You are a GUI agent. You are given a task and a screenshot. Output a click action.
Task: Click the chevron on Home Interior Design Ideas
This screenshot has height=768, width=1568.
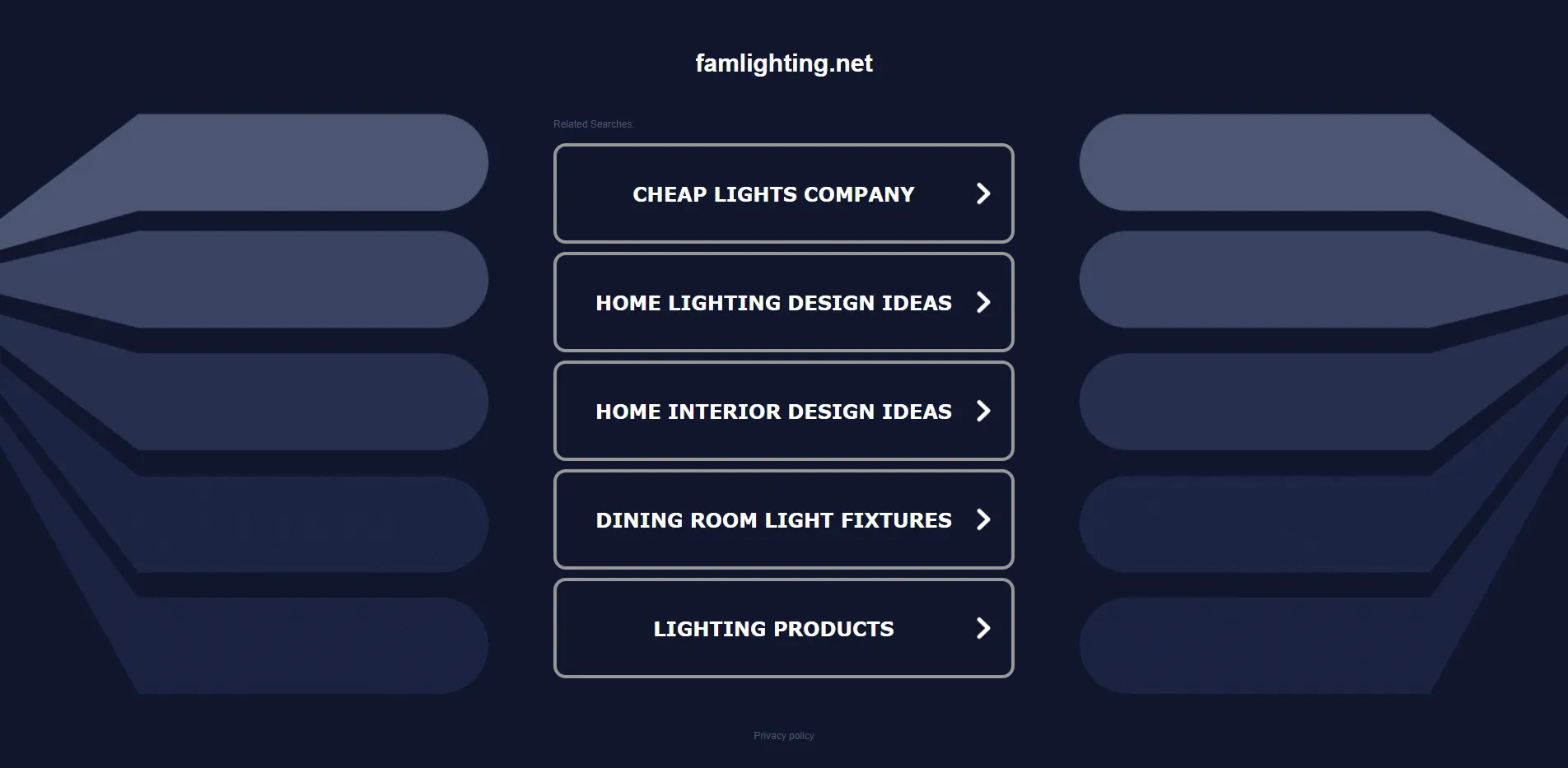(x=982, y=411)
